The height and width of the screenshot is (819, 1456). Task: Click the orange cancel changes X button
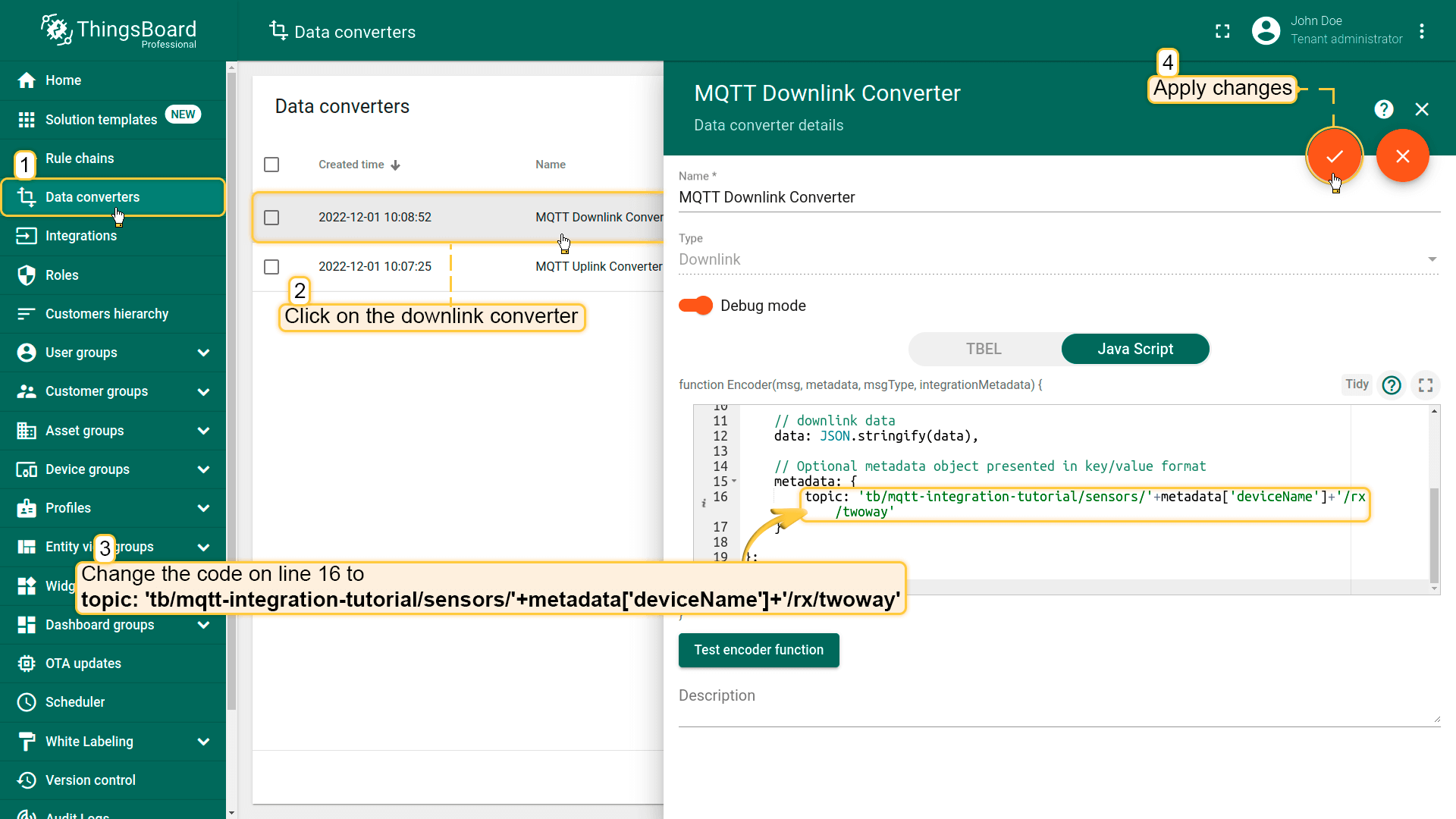point(1402,156)
